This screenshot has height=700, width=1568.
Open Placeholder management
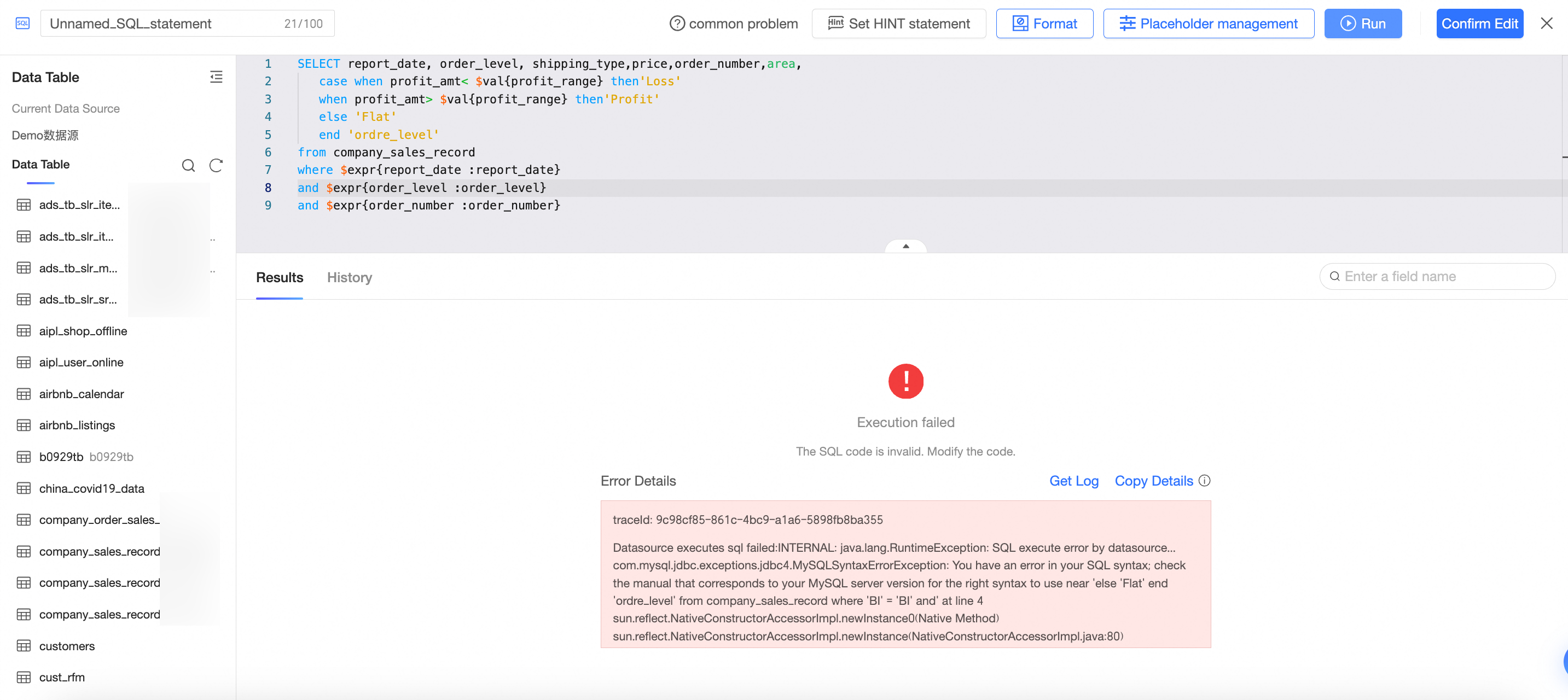pyautogui.click(x=1208, y=23)
